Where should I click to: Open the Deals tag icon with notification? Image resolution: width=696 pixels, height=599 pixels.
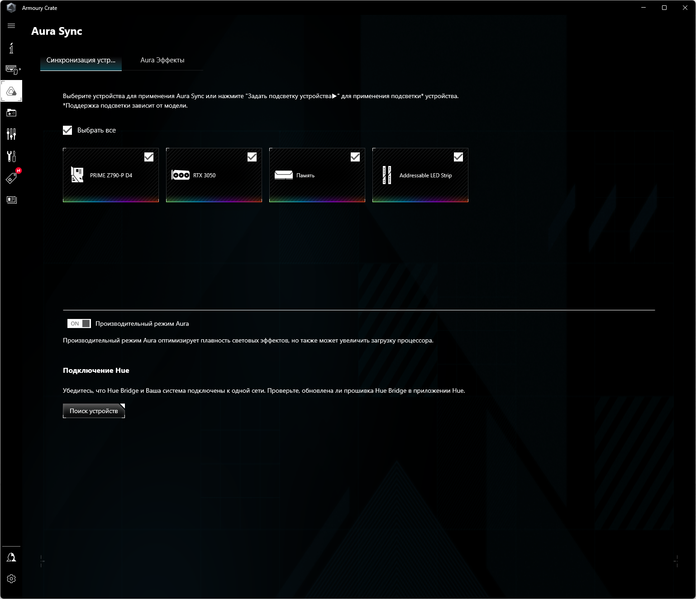point(12,177)
